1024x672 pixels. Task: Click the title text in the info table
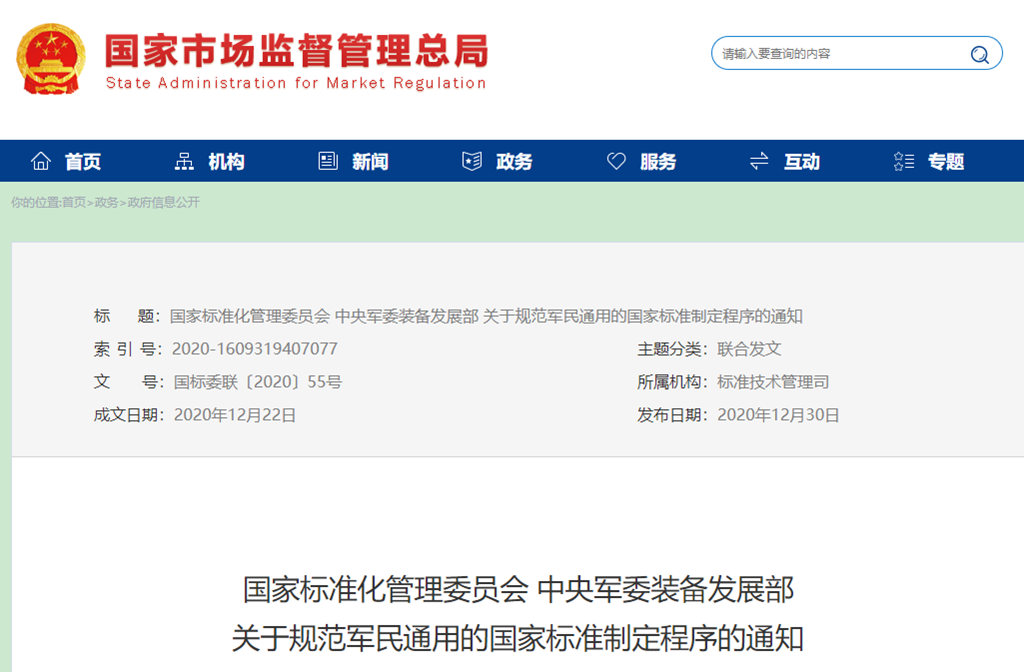[486, 316]
